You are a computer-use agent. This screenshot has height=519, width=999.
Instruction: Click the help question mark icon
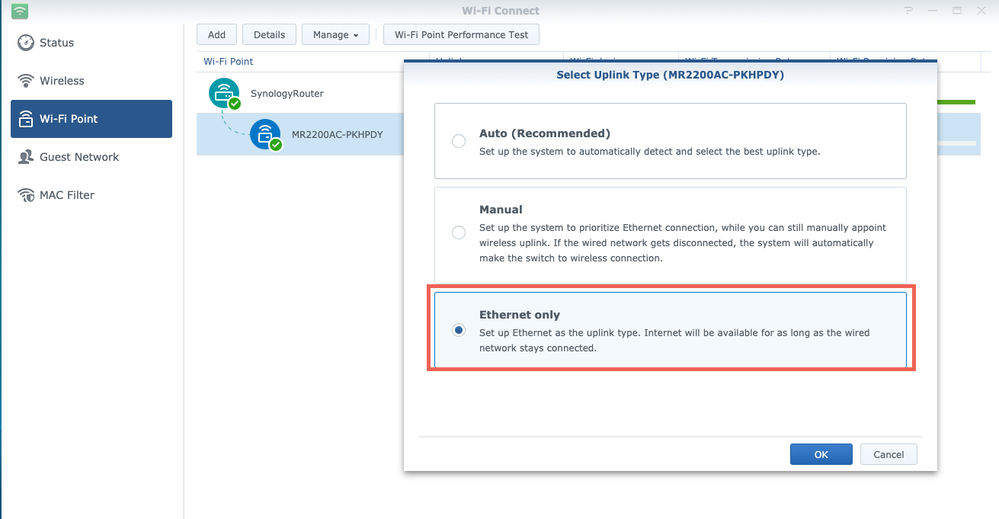pyautogui.click(x=909, y=11)
